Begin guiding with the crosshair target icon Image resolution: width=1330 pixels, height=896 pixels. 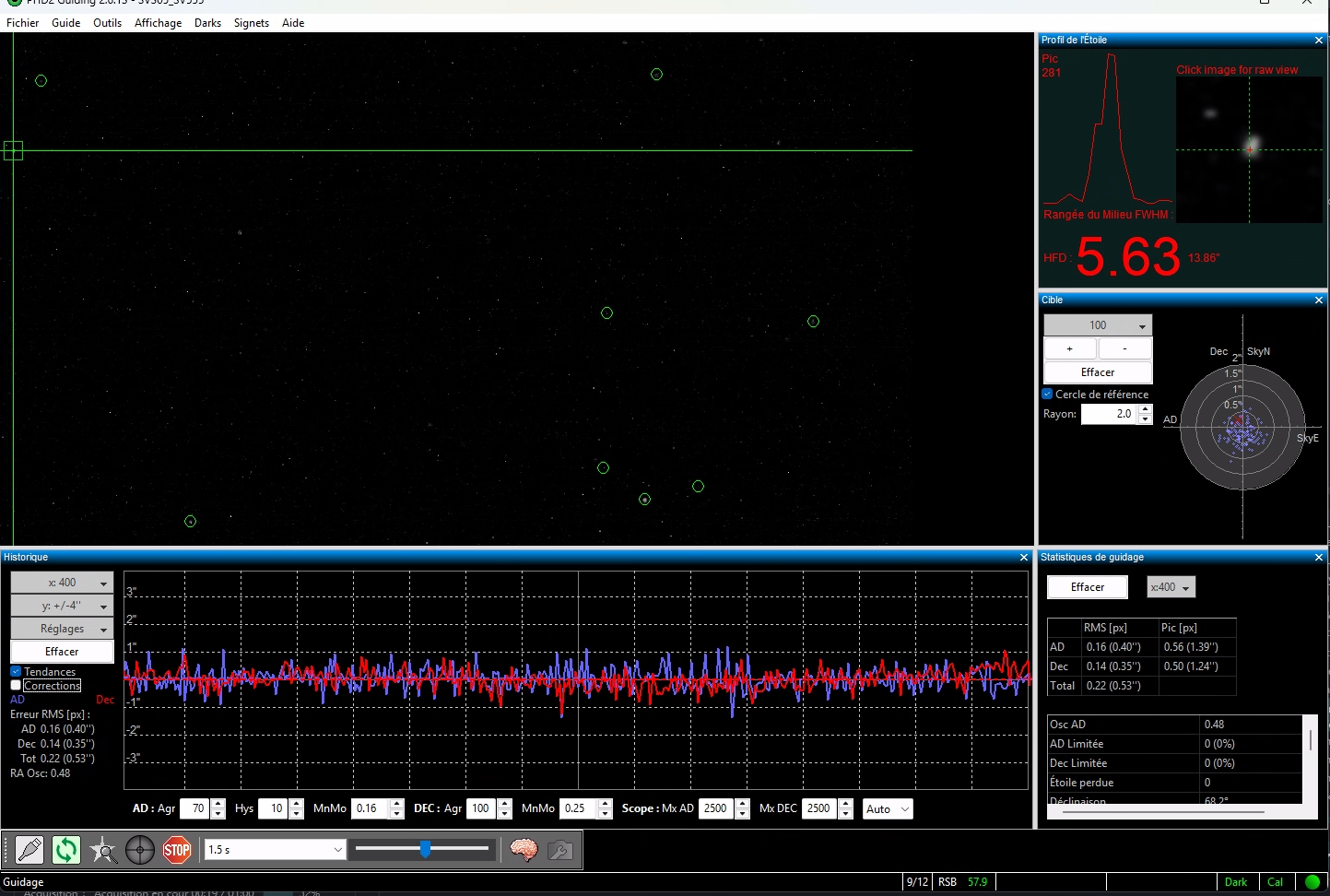(140, 850)
